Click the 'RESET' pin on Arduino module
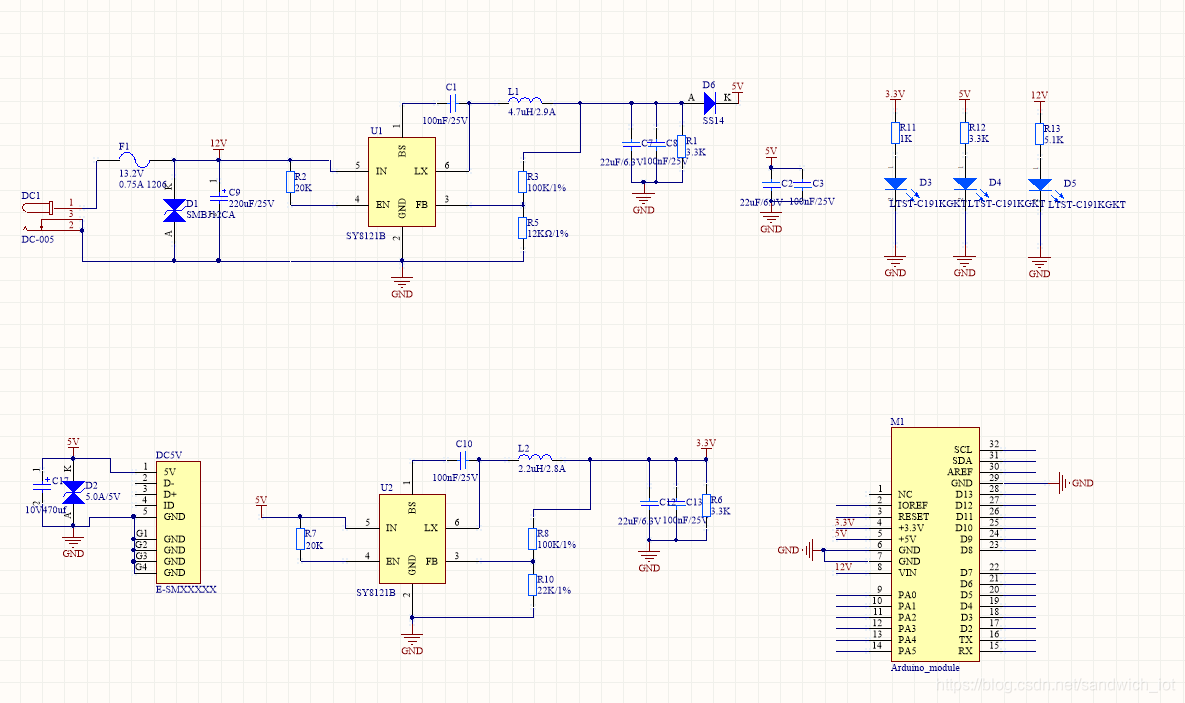Screen dimensions: 1185x703 point(913,517)
